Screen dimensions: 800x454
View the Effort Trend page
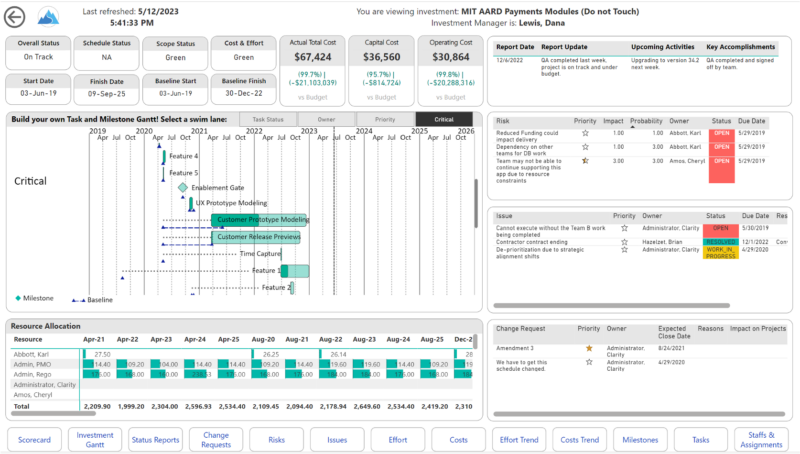point(519,440)
